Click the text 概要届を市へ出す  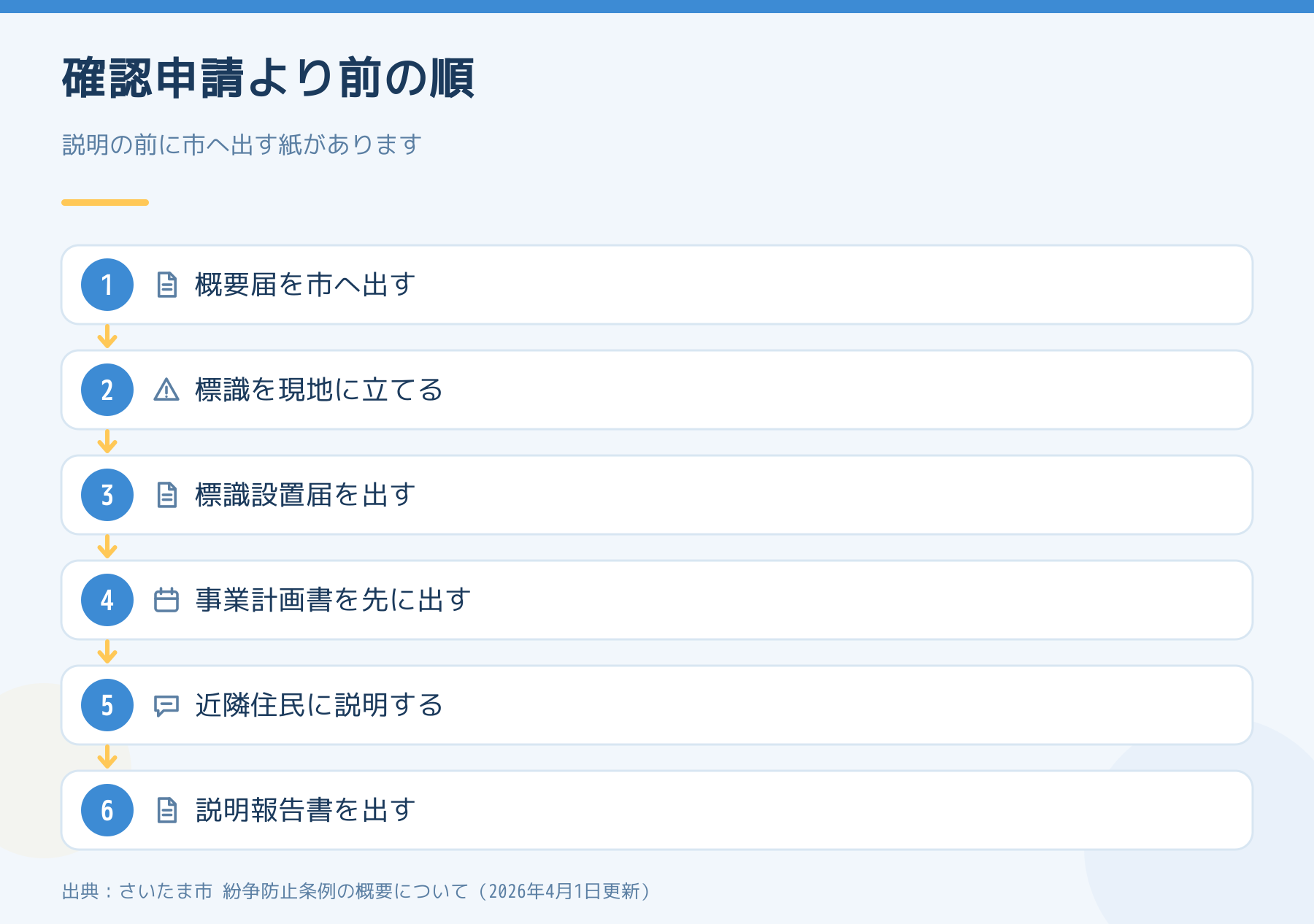pos(305,285)
